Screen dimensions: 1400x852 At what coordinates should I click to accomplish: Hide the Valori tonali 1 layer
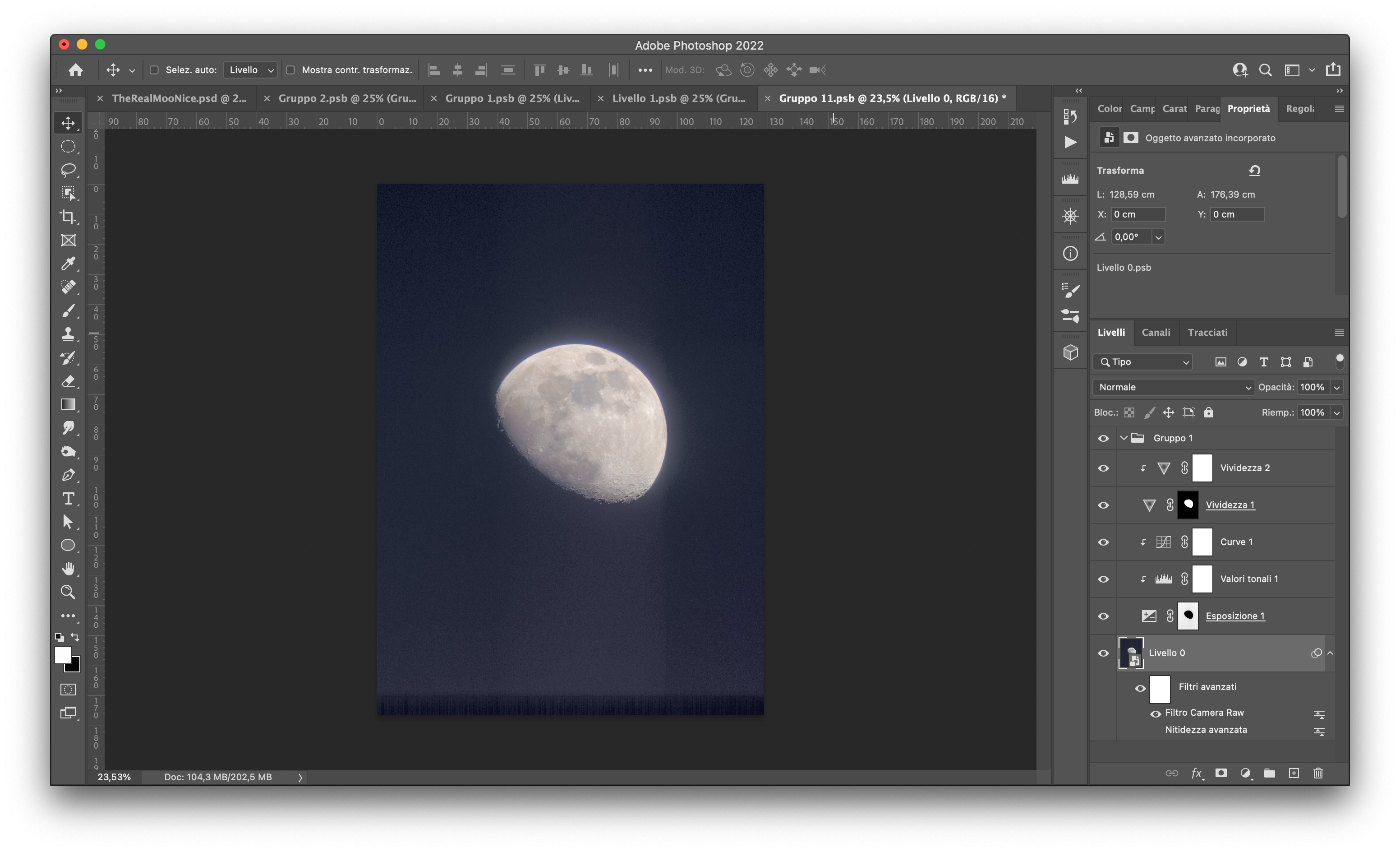pyautogui.click(x=1103, y=579)
